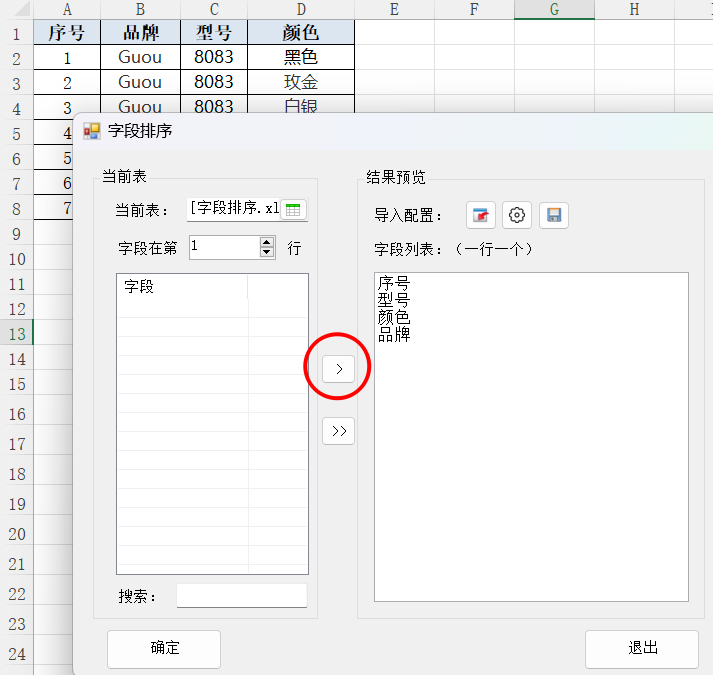Image resolution: width=713 pixels, height=675 pixels.
Task: Click cell C2 containing 8083
Action: pos(214,57)
